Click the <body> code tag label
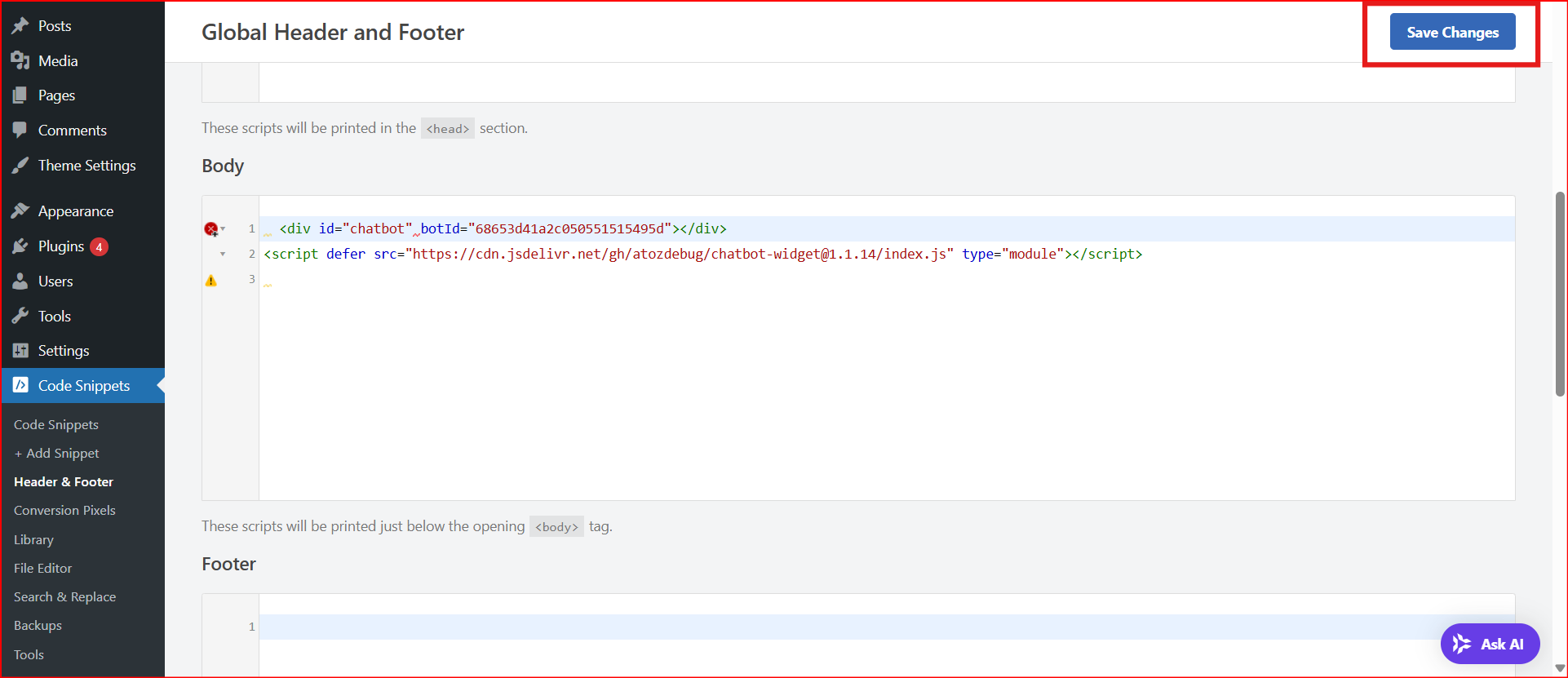Image resolution: width=1568 pixels, height=678 pixels. tap(556, 527)
